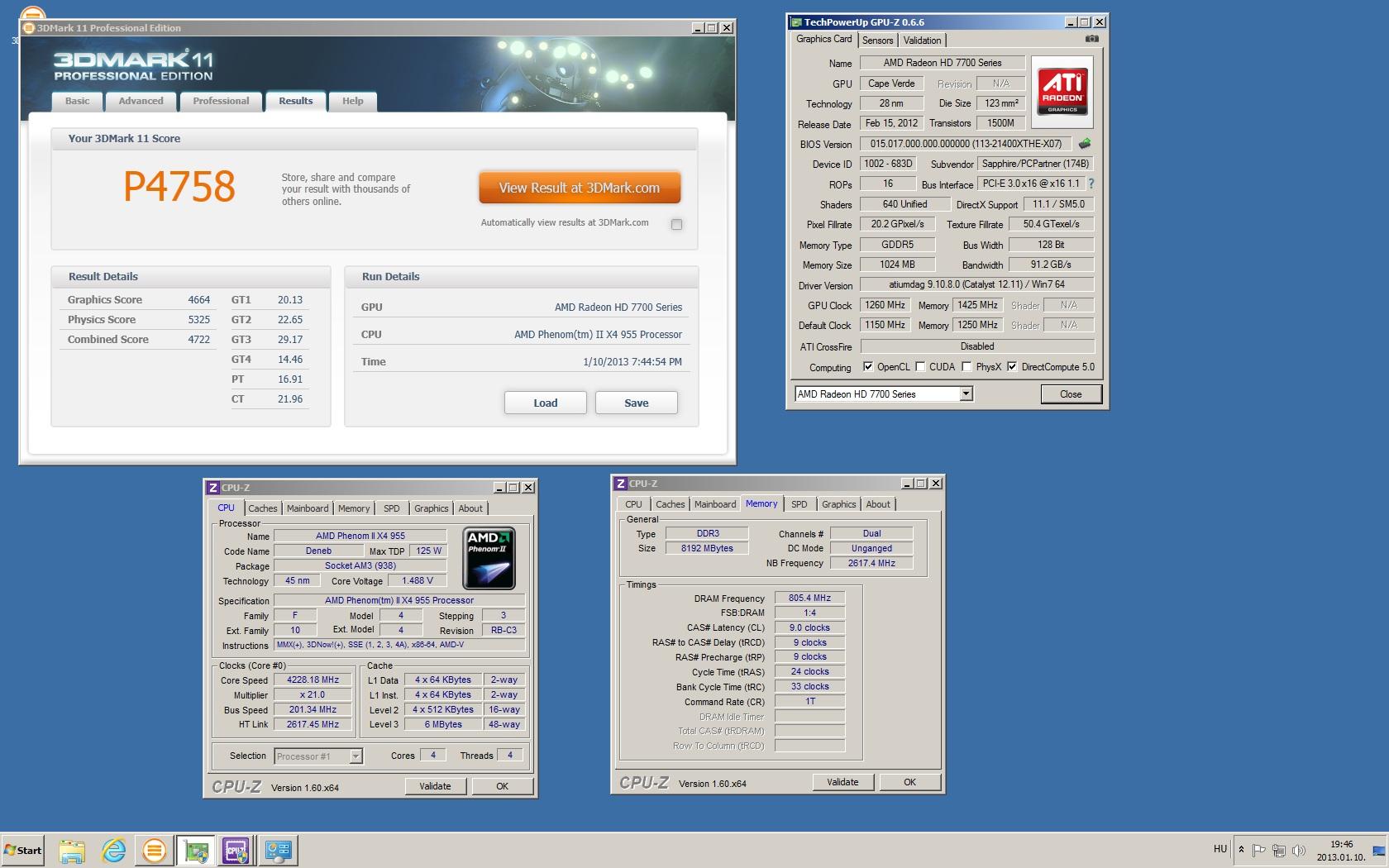The image size is (1389, 868).
Task: Click the 3DMark 11 title bar icon
Action: click(x=29, y=27)
